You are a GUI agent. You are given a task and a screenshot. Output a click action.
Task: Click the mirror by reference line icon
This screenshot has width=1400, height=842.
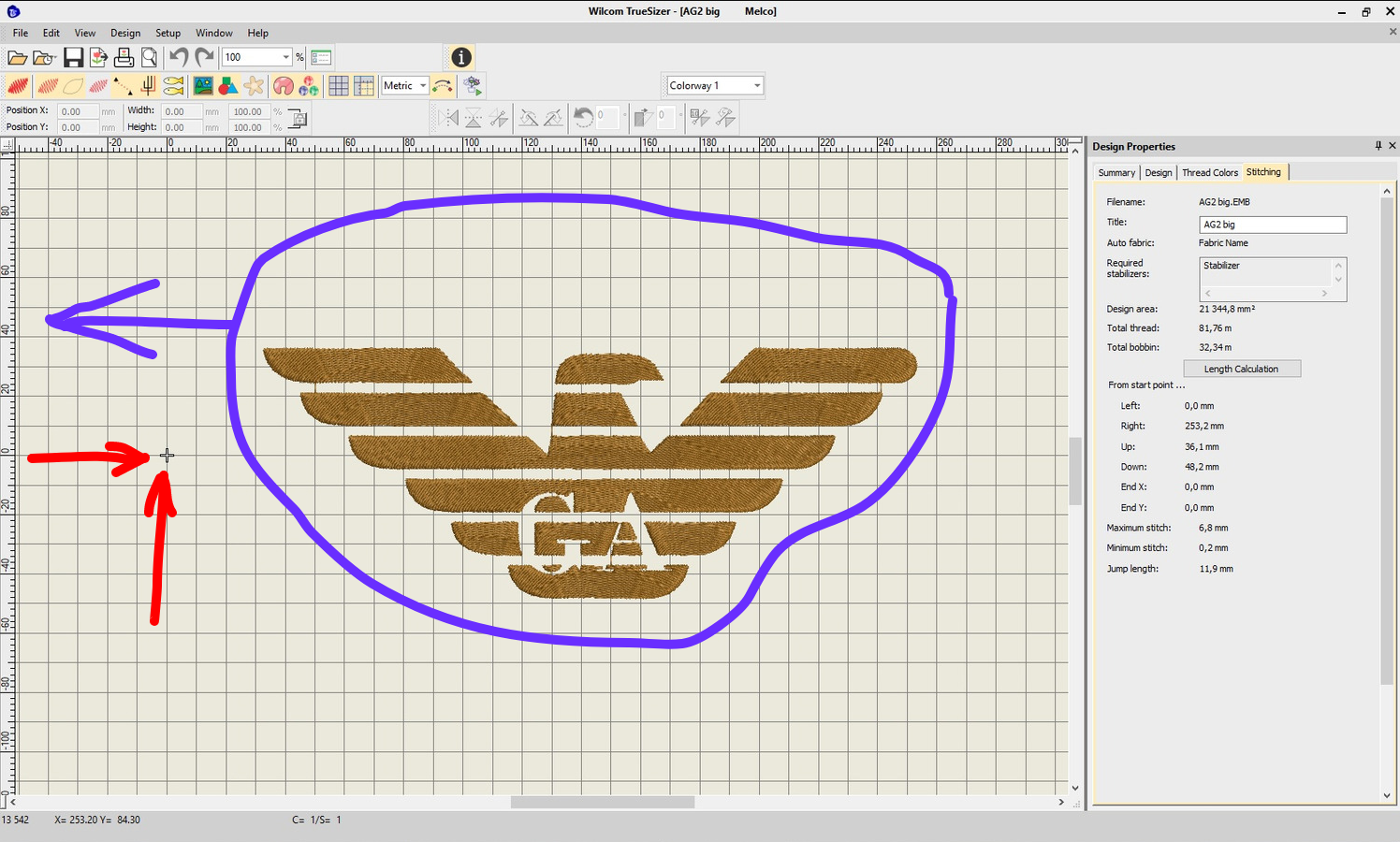(499, 118)
